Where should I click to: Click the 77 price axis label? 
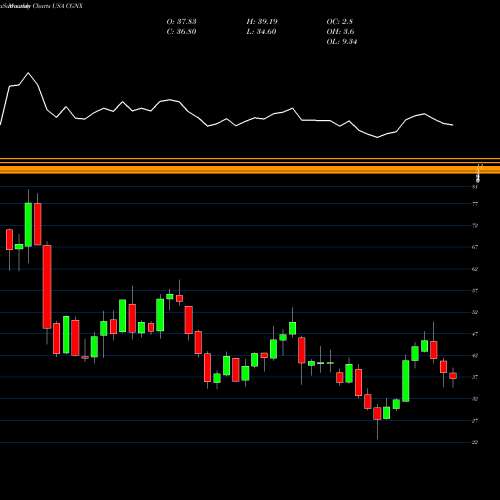(475, 204)
